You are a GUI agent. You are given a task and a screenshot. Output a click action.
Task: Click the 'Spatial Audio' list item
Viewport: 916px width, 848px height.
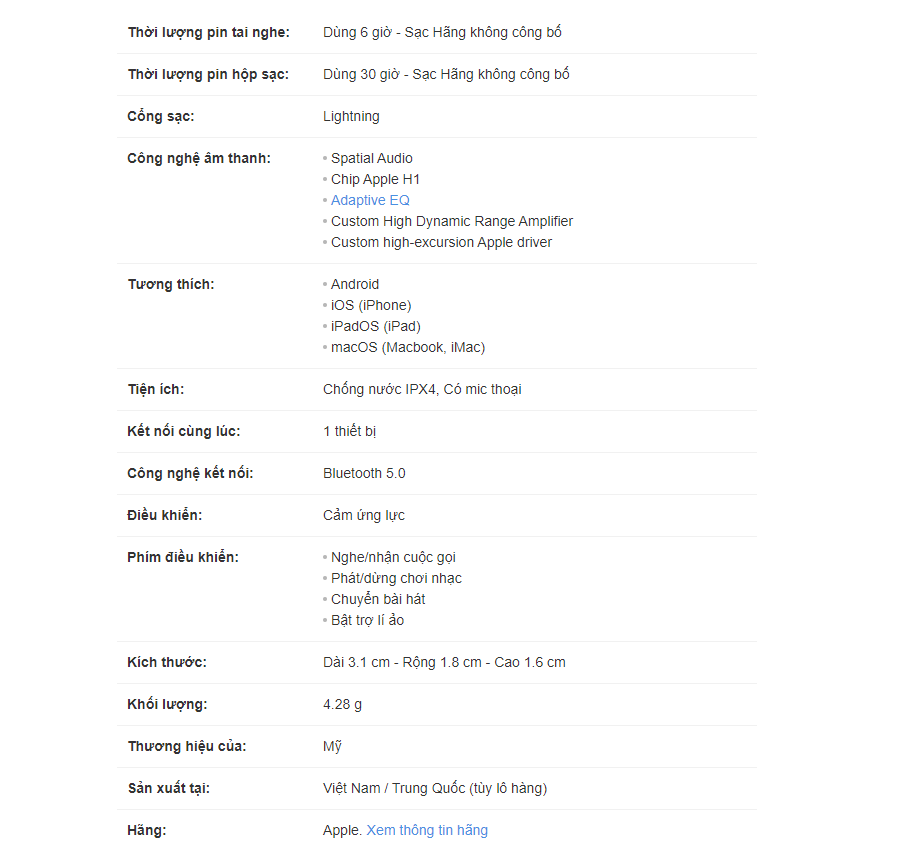coord(371,158)
